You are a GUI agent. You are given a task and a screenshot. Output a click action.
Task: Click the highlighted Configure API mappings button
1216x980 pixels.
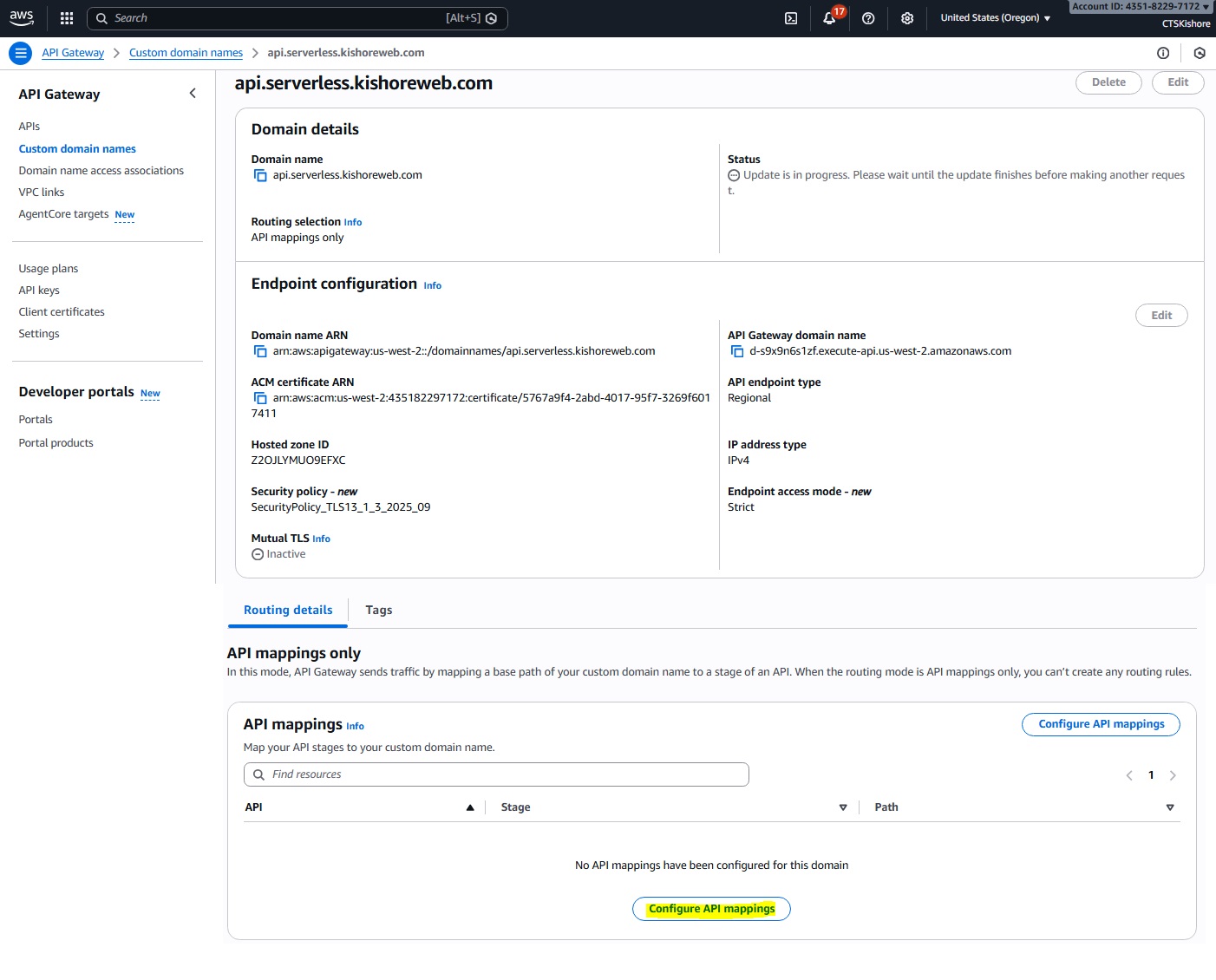coord(711,909)
